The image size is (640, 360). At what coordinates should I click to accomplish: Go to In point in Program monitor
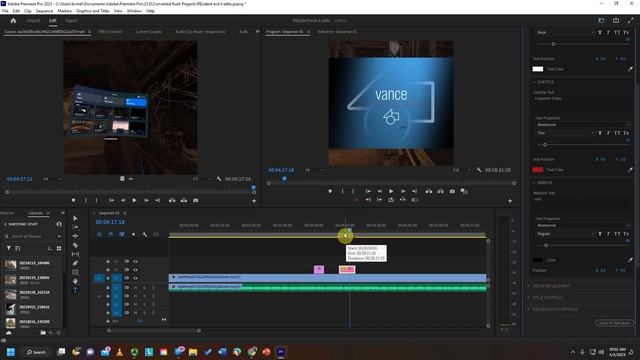[368, 191]
